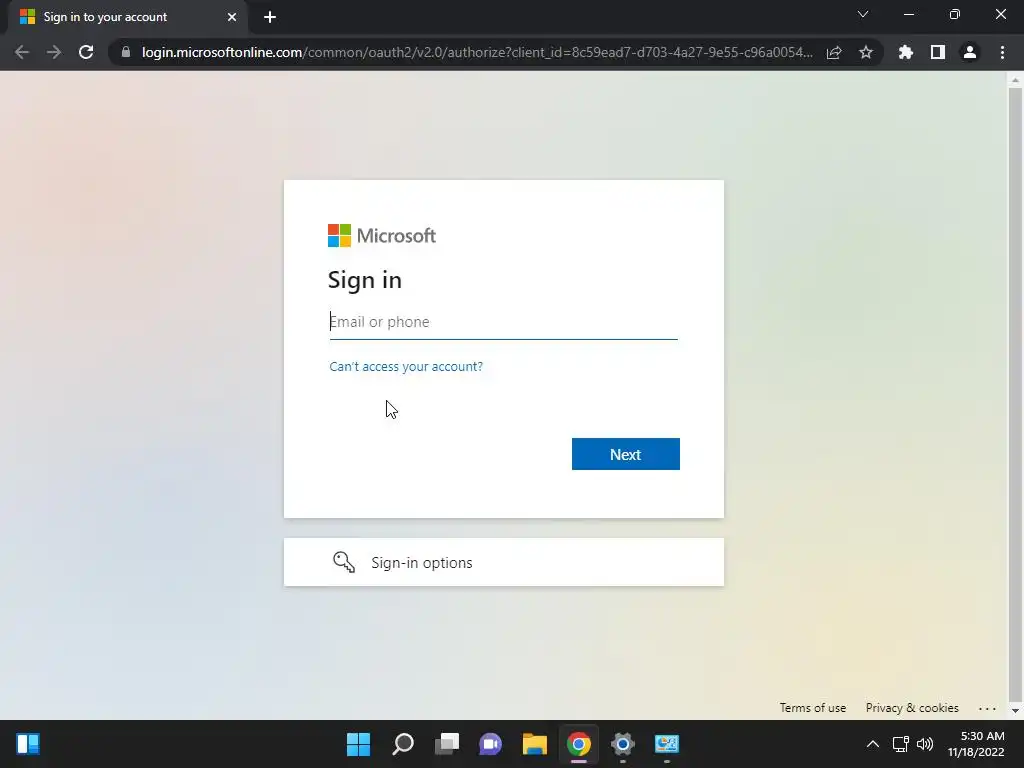Click the key icon beside Sign-in options
Viewport: 1024px width, 768px height.
click(x=344, y=562)
